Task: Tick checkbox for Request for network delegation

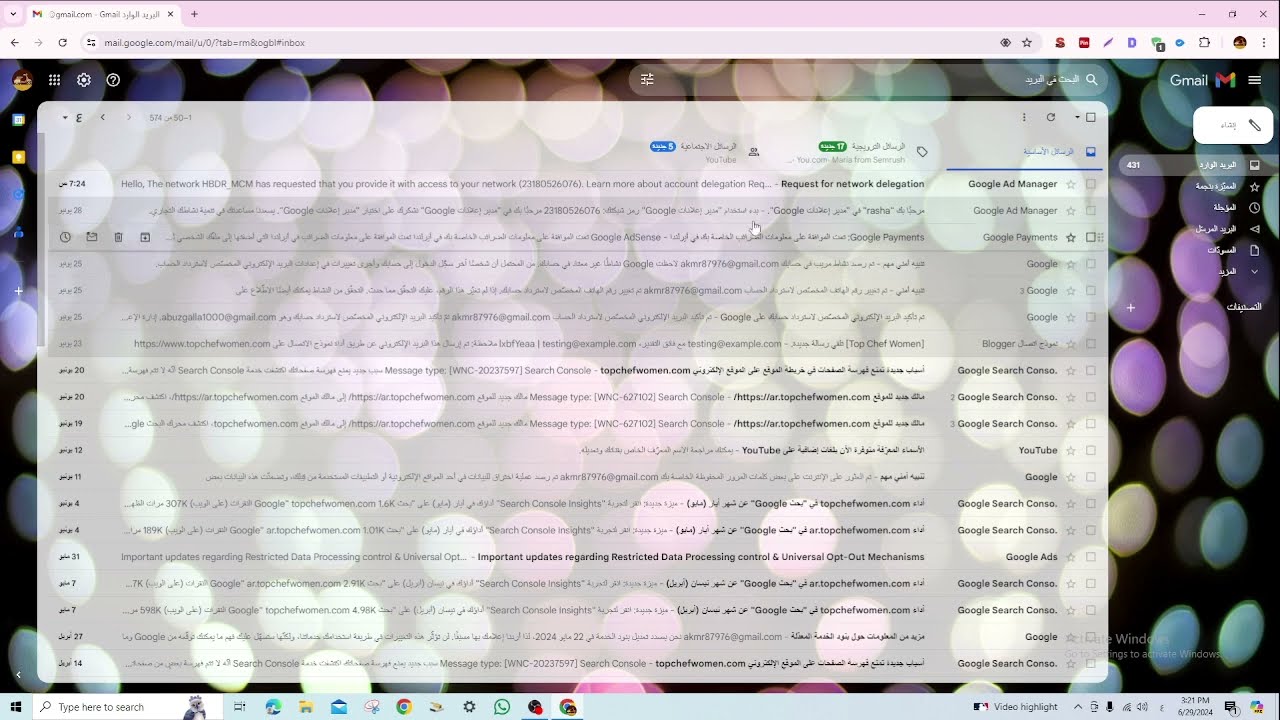Action: [1091, 184]
